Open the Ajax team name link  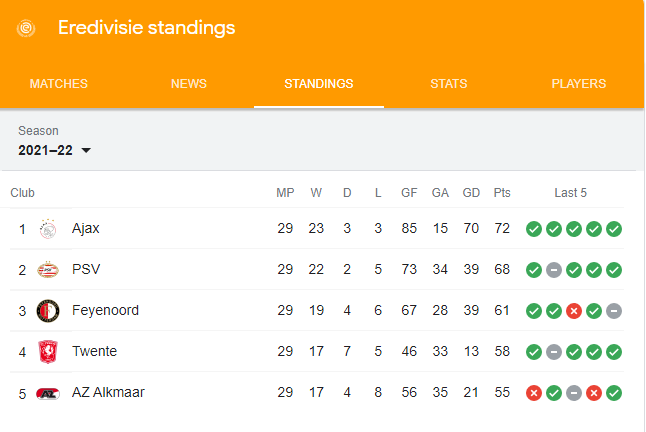coord(86,228)
